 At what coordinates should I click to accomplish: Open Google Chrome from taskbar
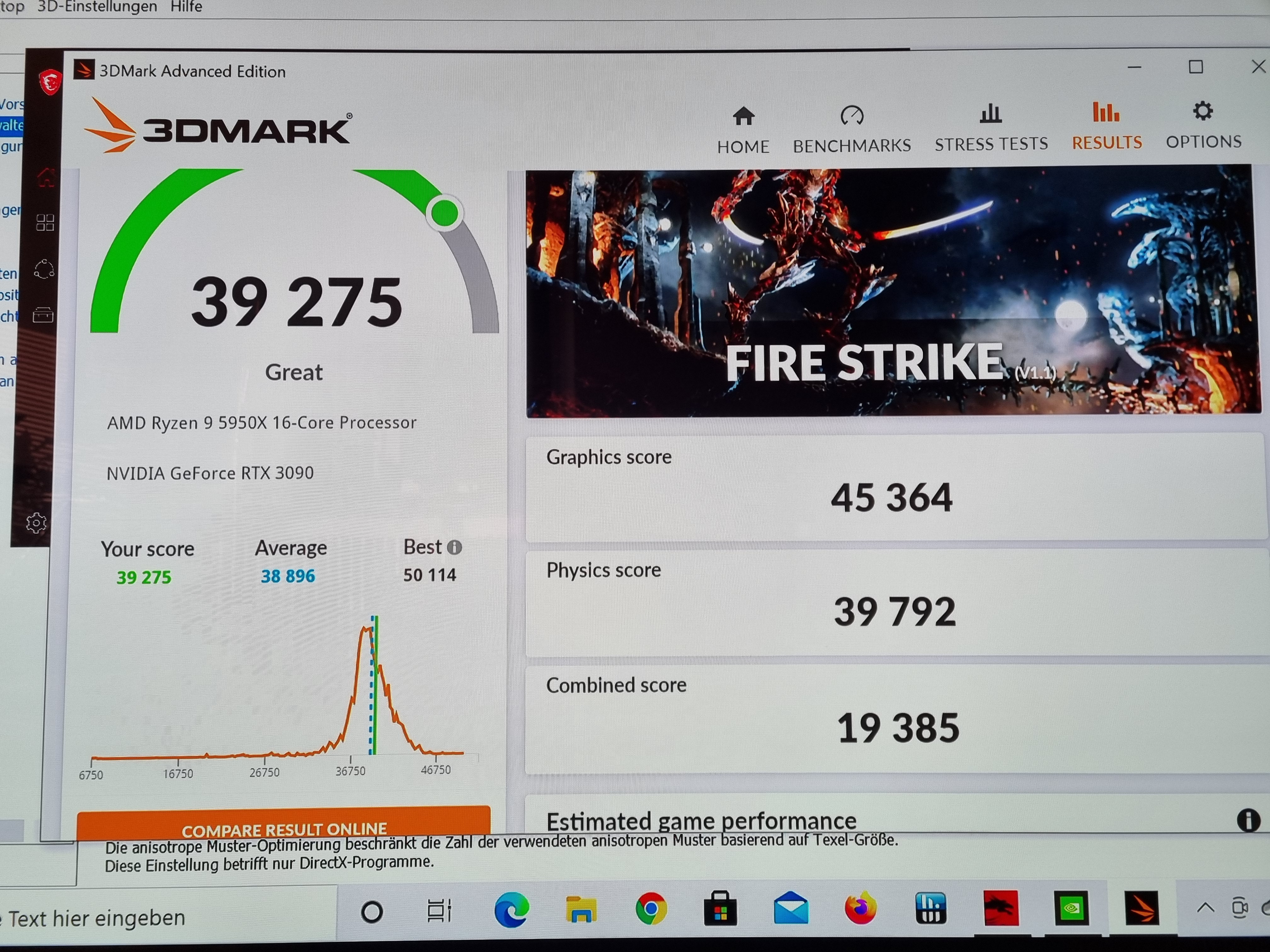point(650,909)
